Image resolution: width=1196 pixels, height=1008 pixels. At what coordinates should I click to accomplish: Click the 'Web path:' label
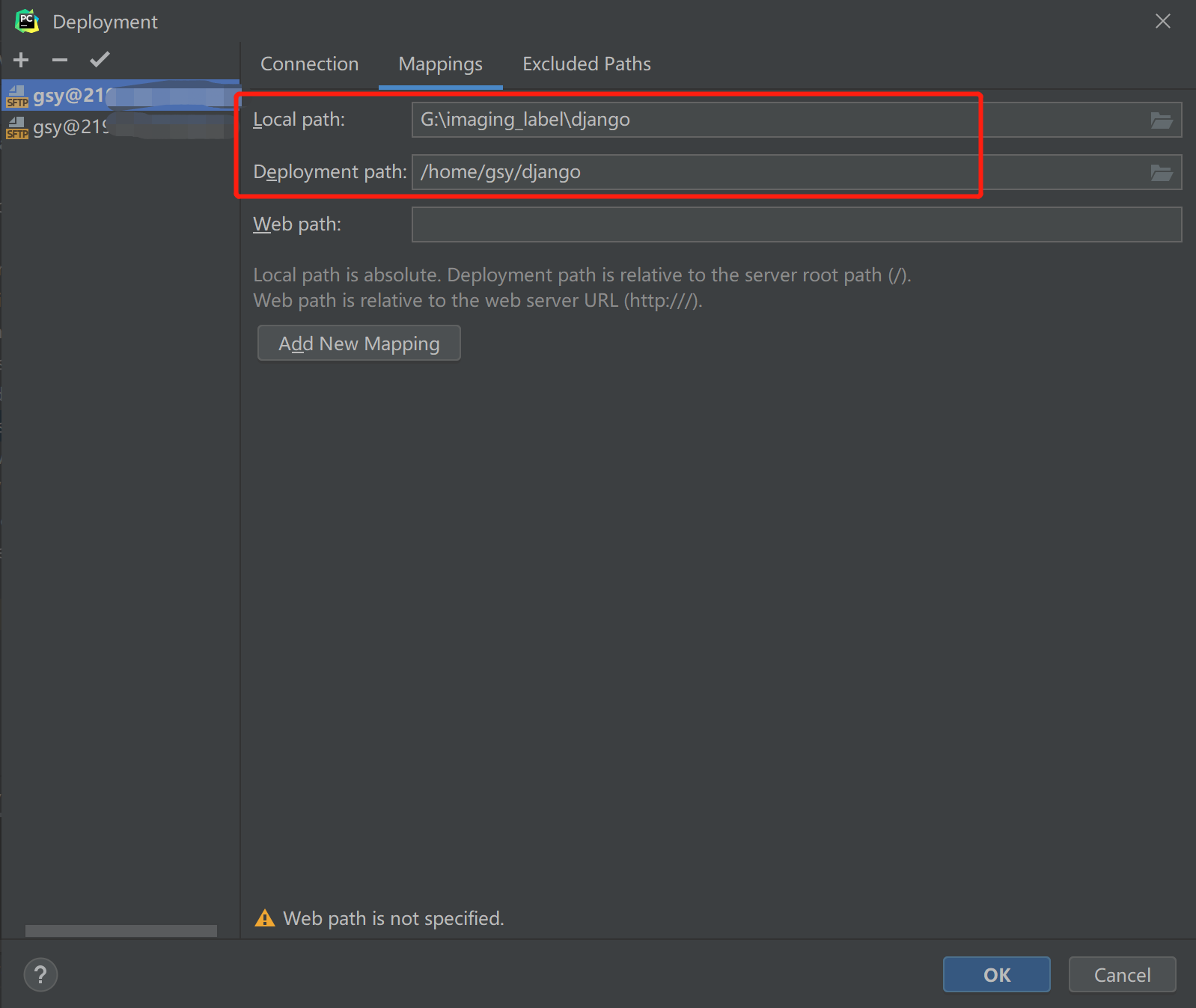[x=297, y=224]
